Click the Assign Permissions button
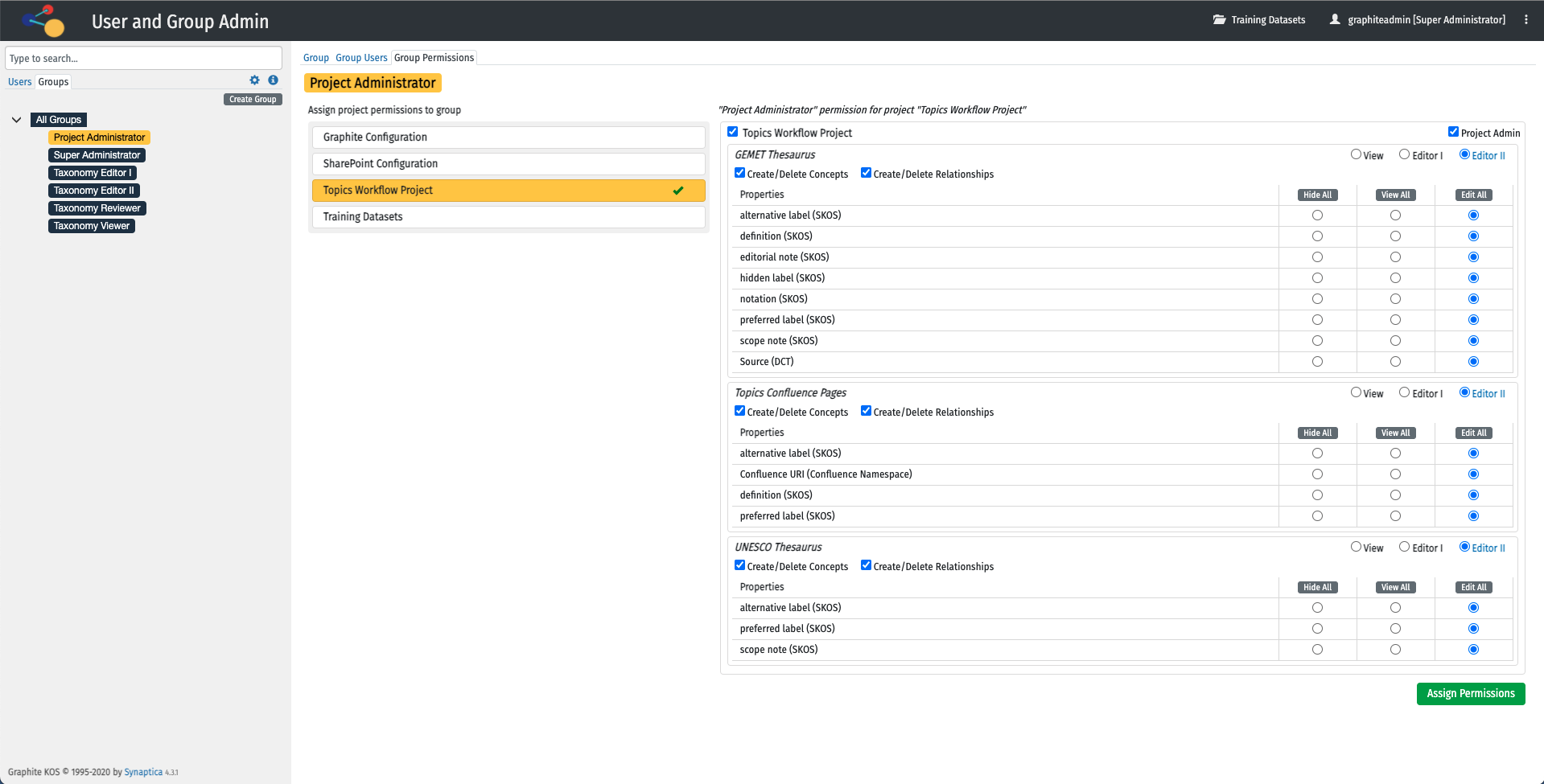 [1470, 694]
